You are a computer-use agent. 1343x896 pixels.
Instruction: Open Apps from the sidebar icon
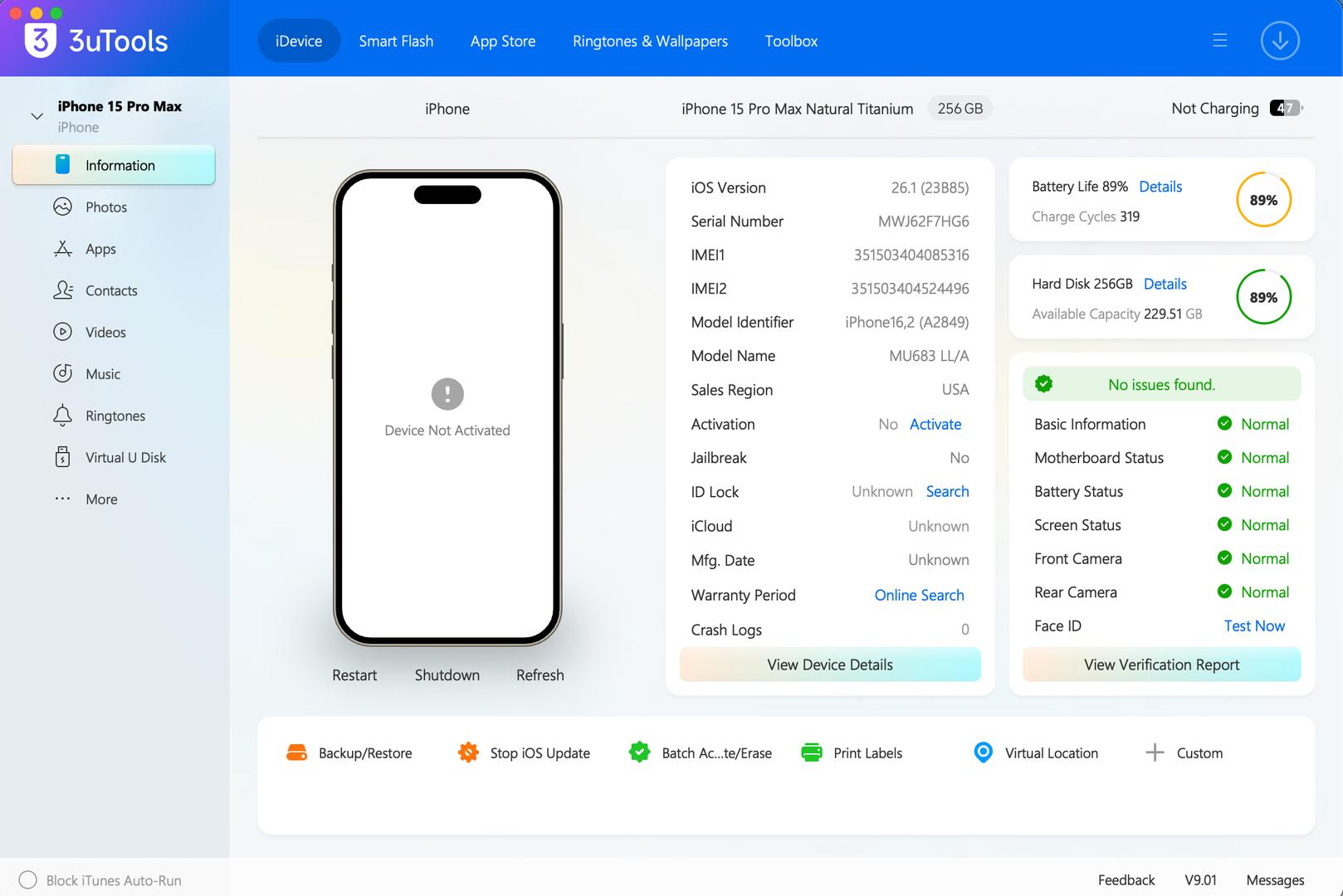tap(63, 249)
